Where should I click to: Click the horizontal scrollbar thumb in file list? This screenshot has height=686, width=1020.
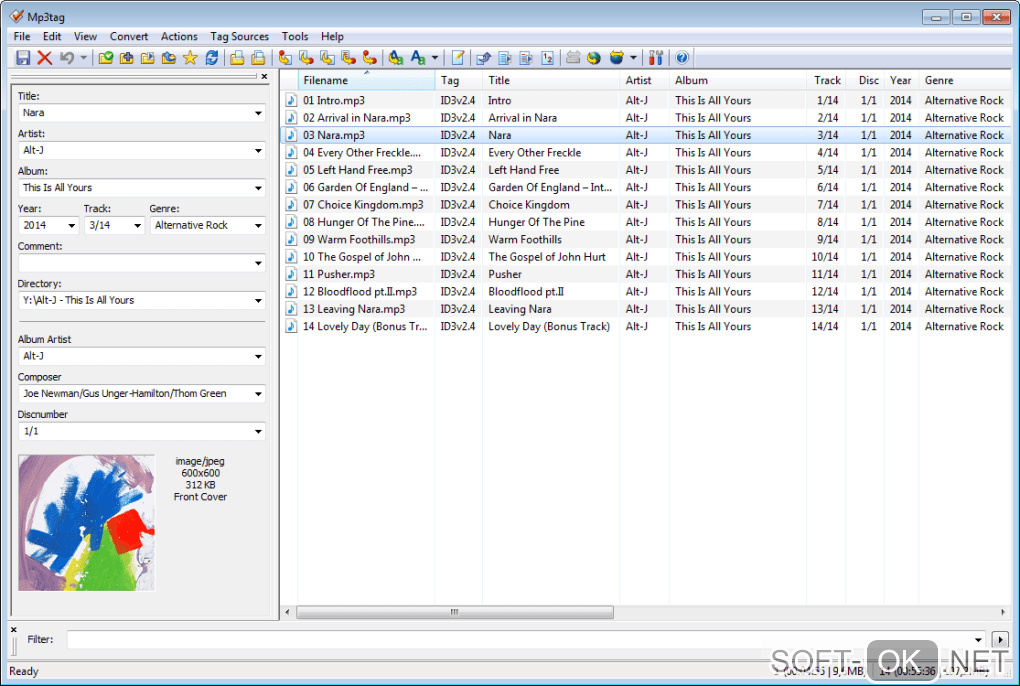click(x=455, y=612)
